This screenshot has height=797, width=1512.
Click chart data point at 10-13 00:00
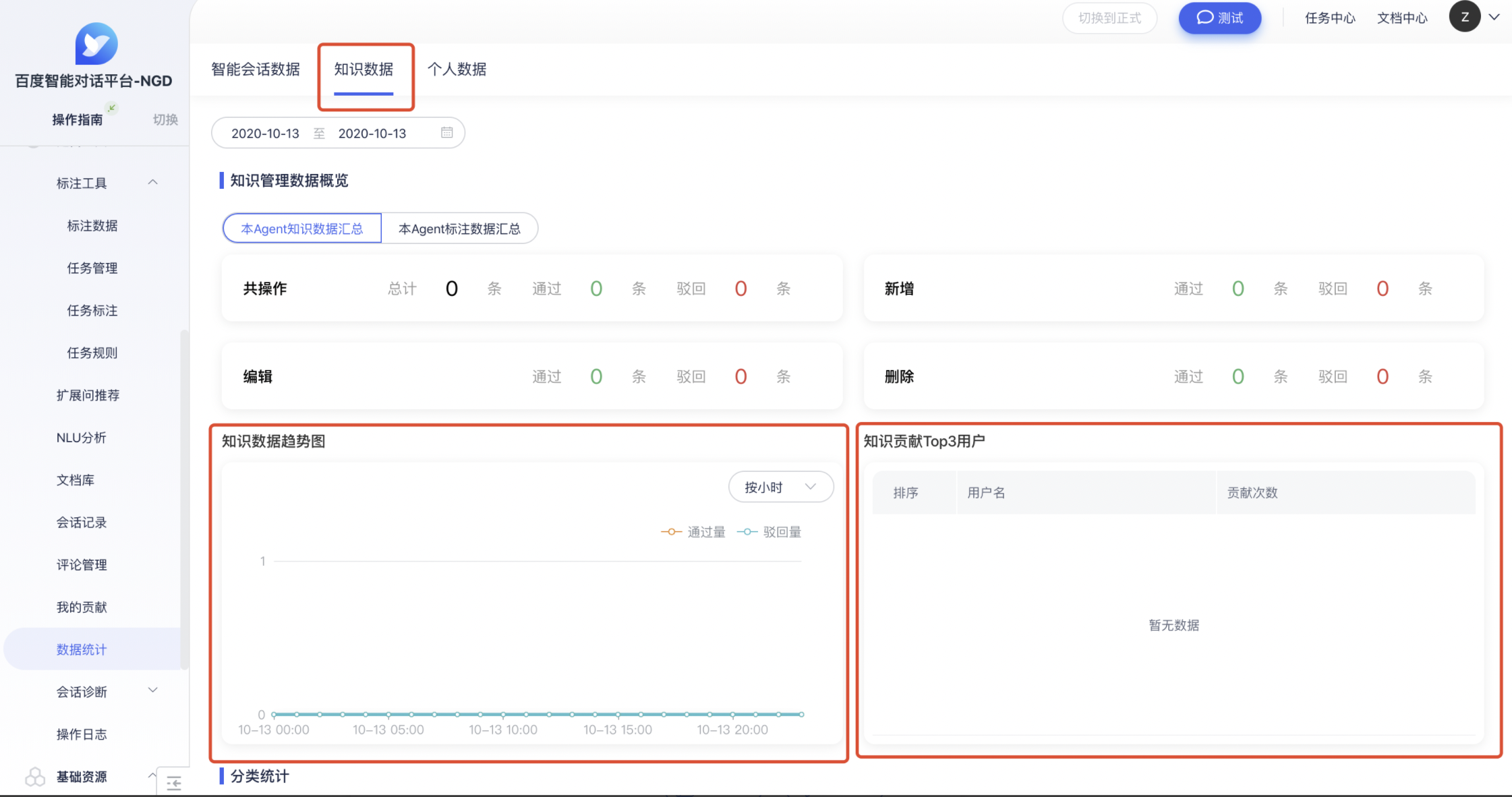[274, 714]
